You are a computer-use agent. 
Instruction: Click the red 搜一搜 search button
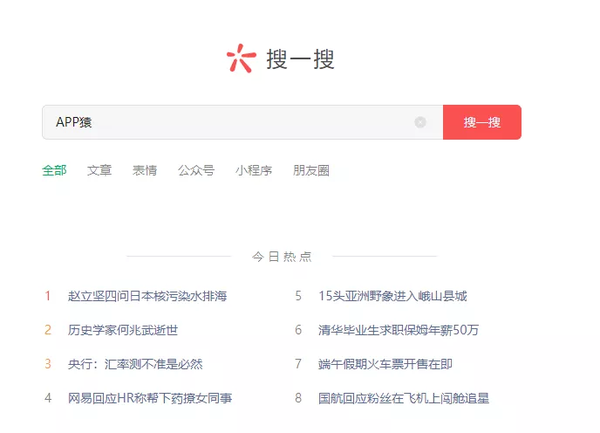tap(482, 122)
